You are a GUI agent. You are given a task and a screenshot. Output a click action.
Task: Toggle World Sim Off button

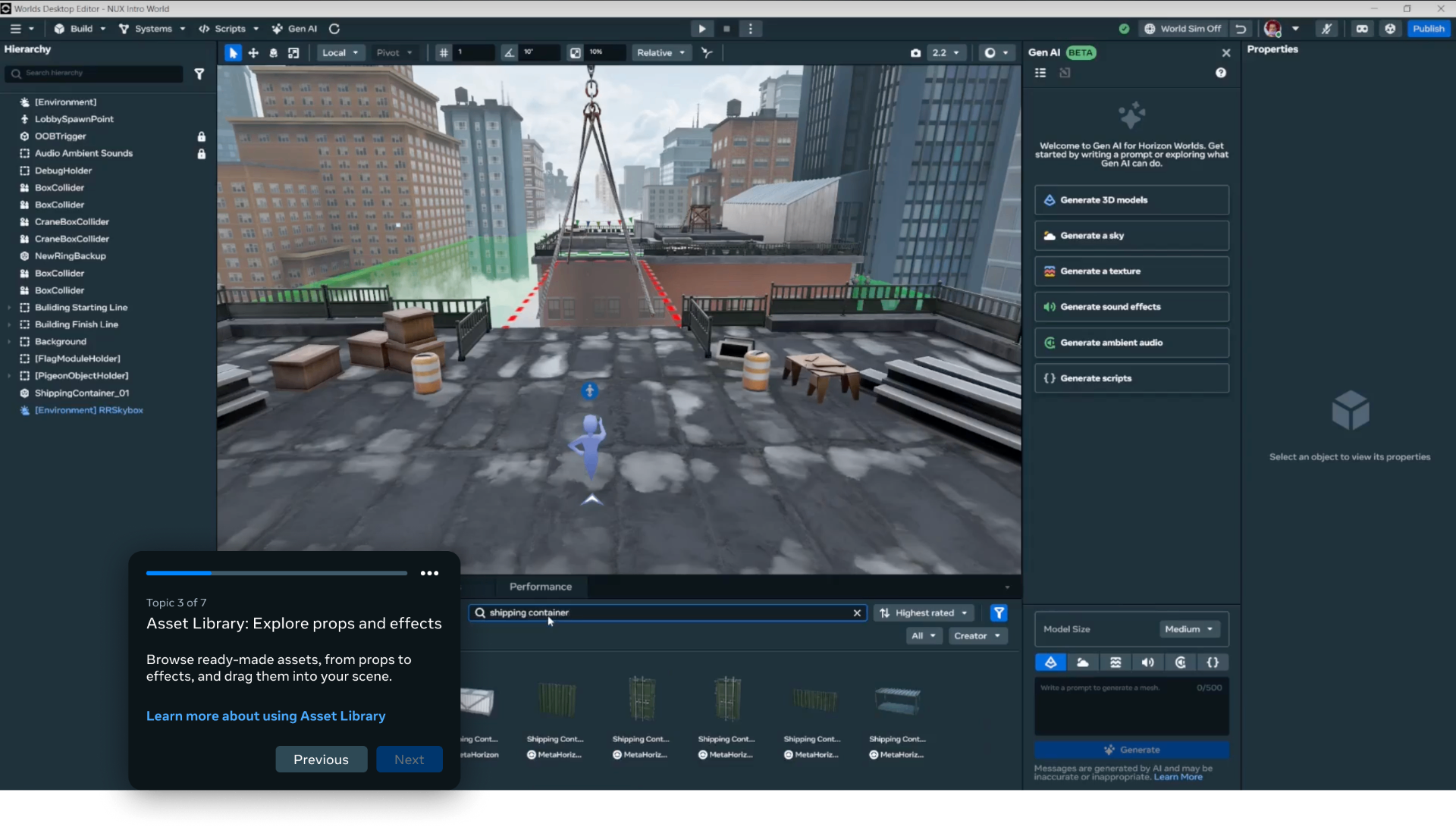click(x=1183, y=29)
